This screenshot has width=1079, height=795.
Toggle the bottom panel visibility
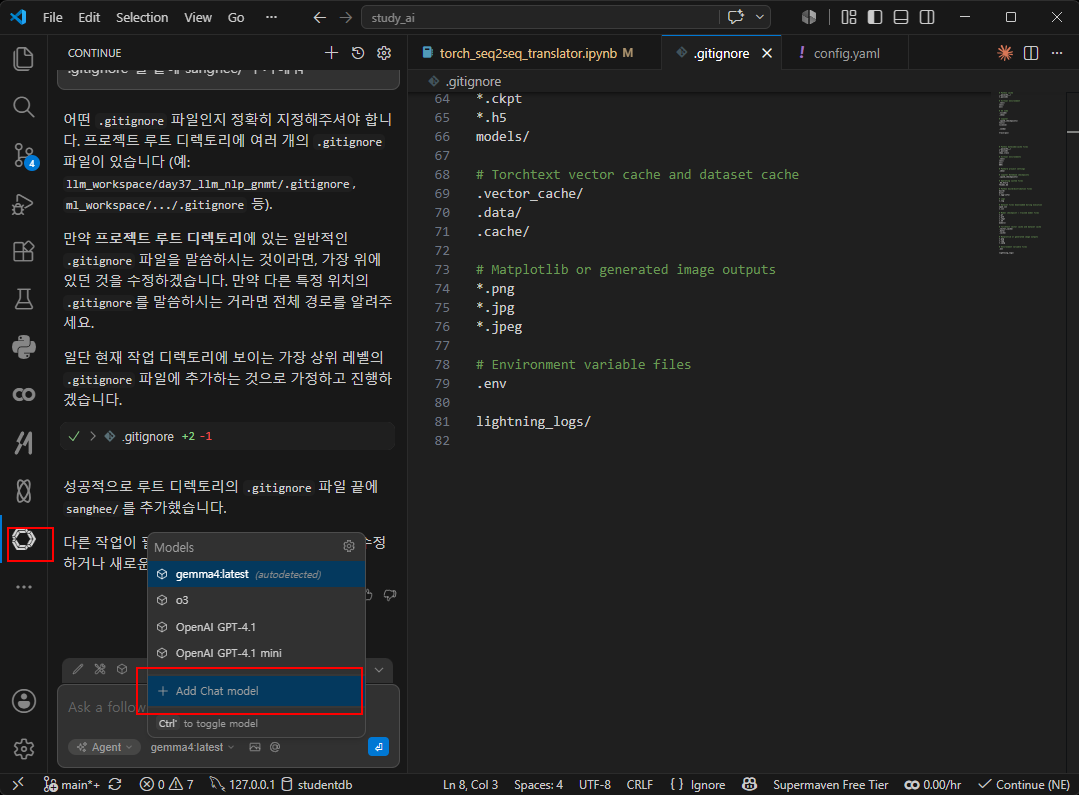(x=901, y=17)
